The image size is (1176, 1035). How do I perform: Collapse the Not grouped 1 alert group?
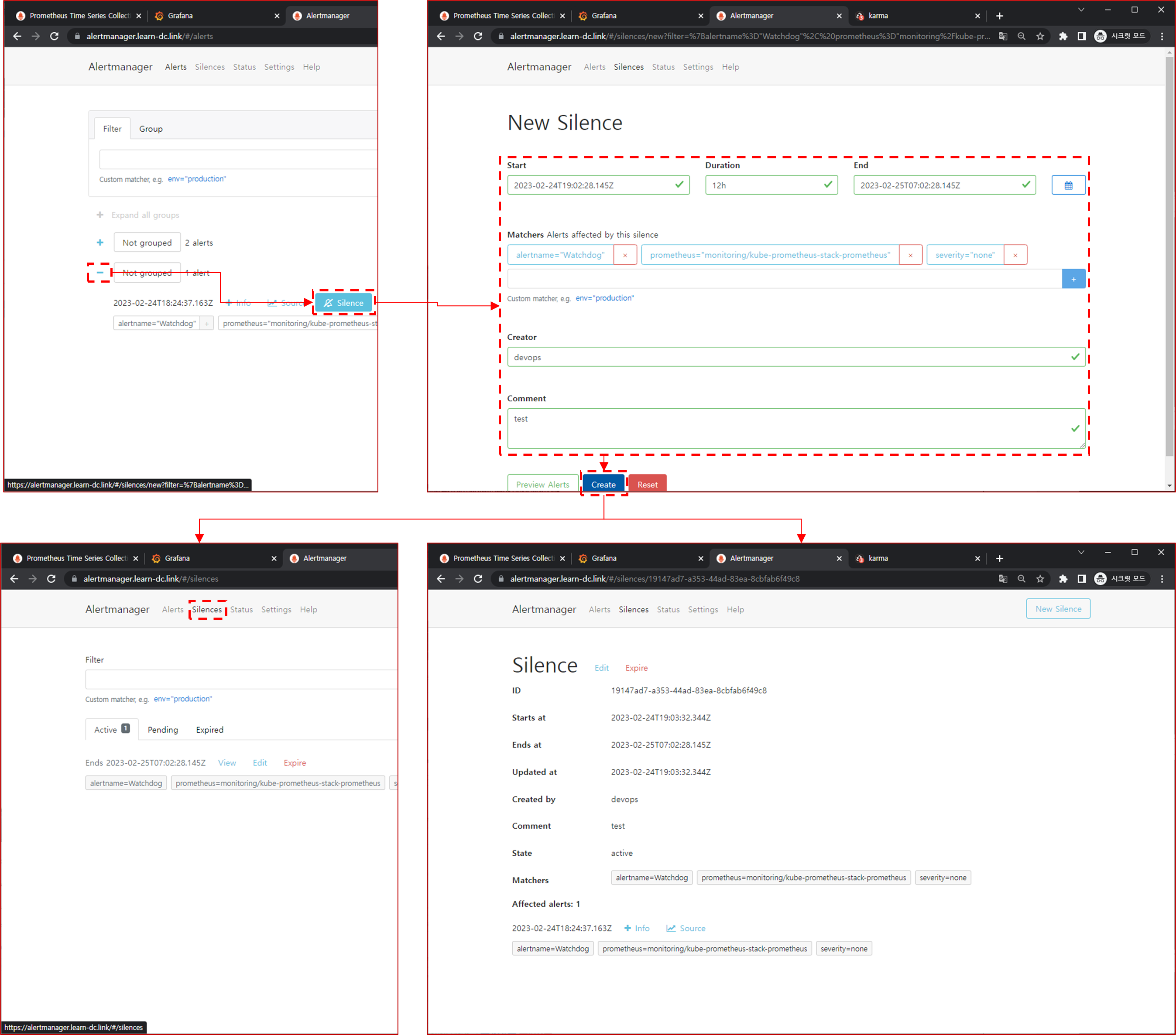coord(100,273)
